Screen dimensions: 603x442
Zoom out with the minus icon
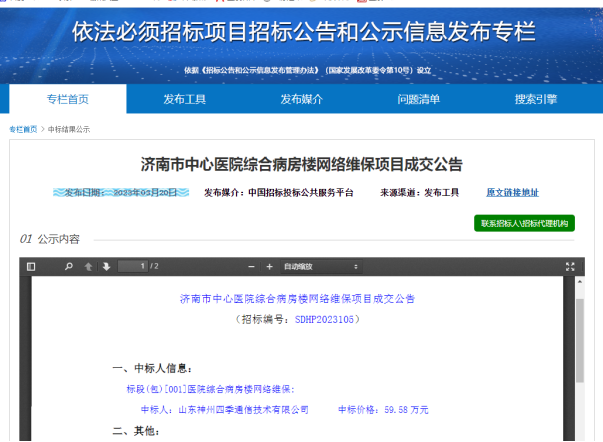coord(250,267)
